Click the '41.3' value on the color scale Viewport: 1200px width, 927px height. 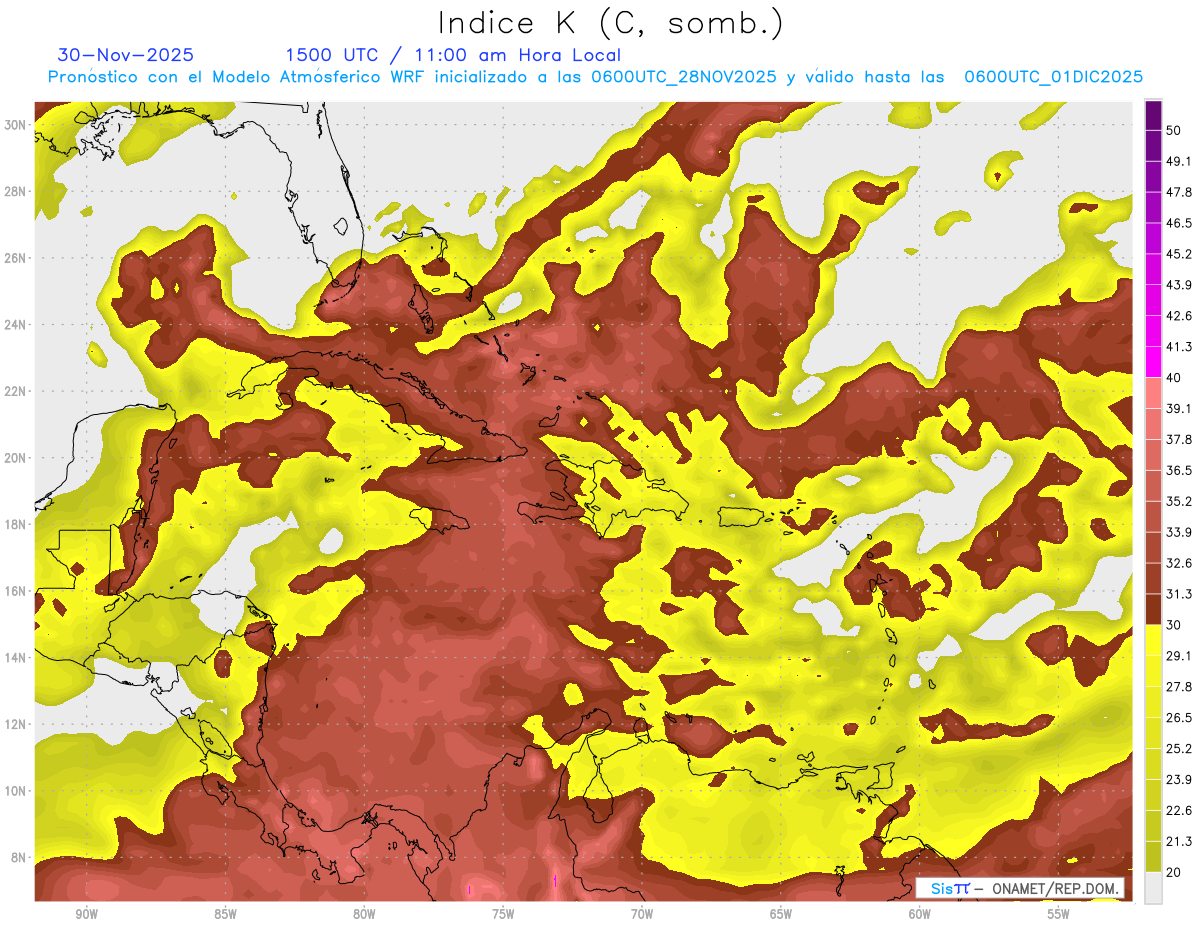[x=1179, y=347]
